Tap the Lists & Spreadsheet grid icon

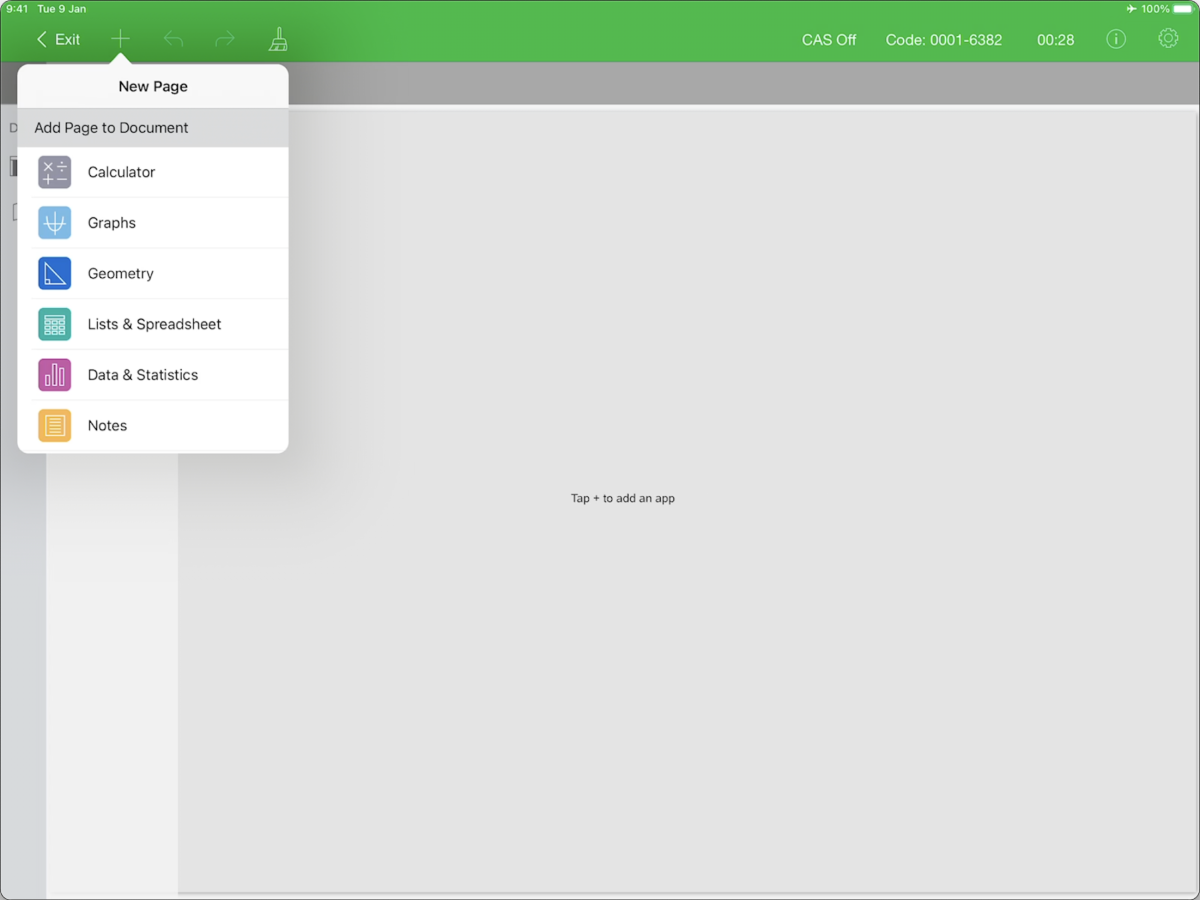[x=55, y=324]
